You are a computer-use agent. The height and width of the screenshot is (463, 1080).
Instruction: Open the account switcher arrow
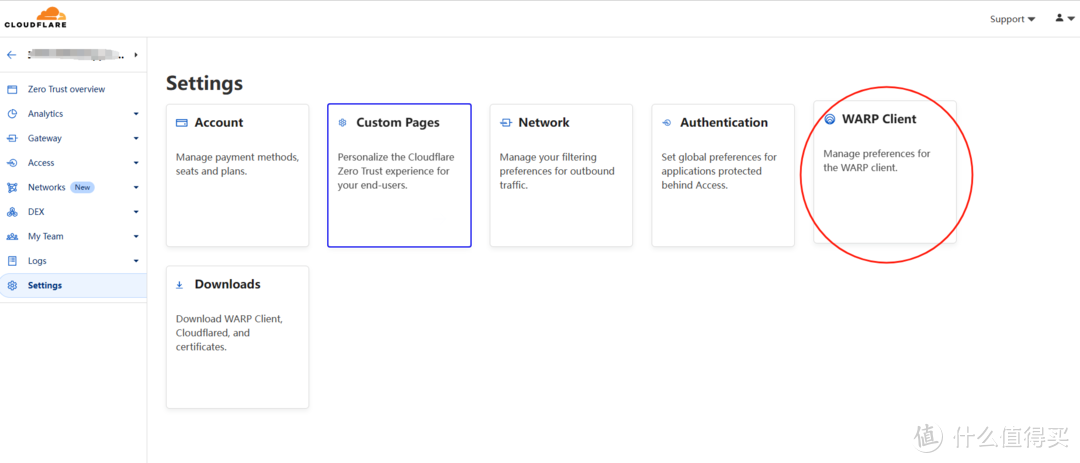[x=136, y=54]
